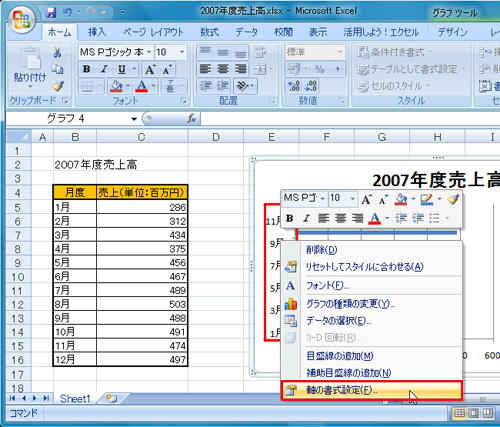The height and width of the screenshot is (427, 500).
Task: Align text right in ribbon alignment group
Action: click(x=240, y=69)
